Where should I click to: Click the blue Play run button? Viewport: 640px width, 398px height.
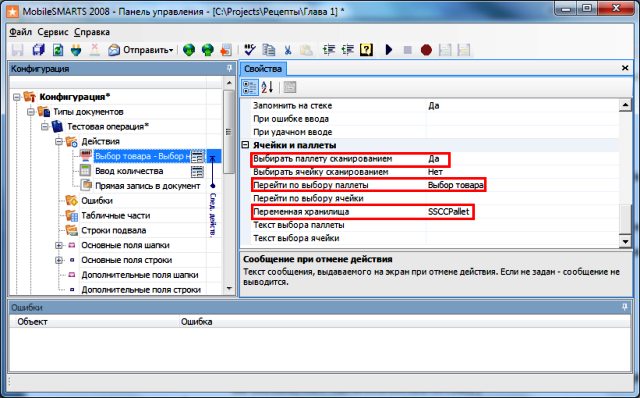(389, 50)
